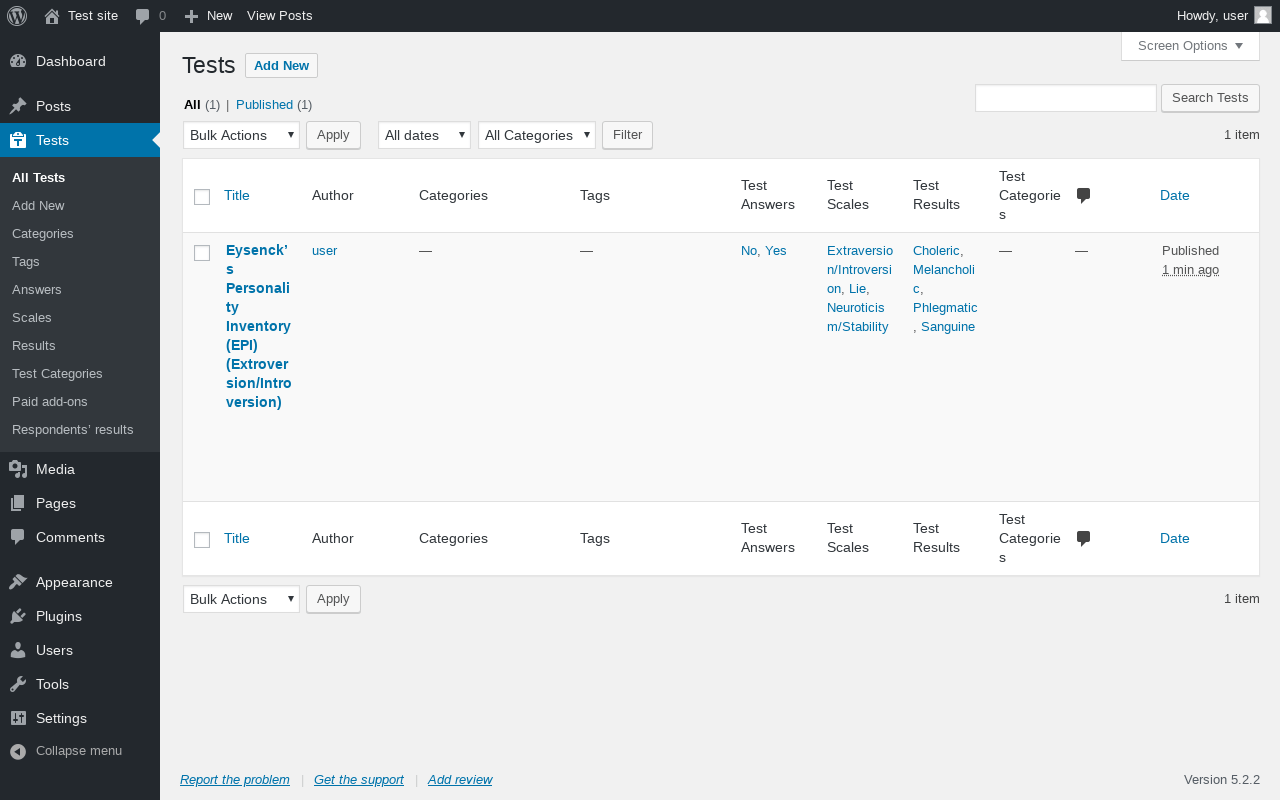Viewport: 1280px width, 800px height.
Task: Click the Search Tests button
Action: tap(1210, 98)
